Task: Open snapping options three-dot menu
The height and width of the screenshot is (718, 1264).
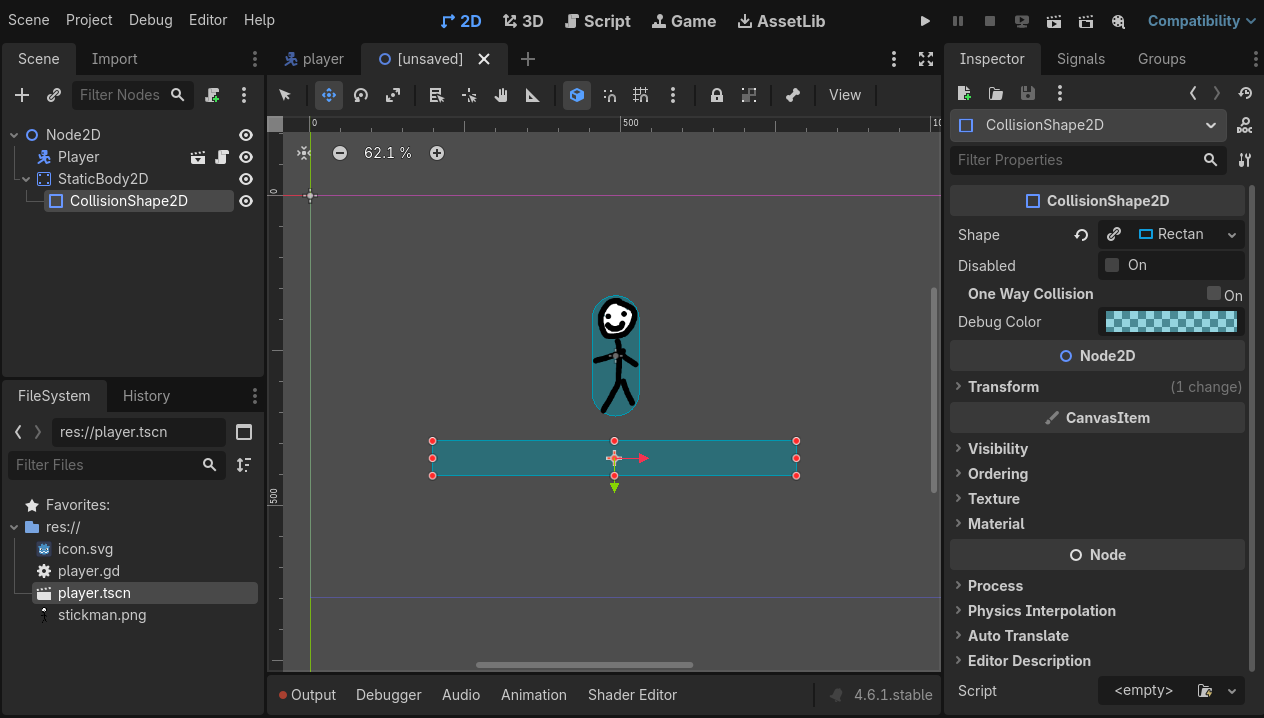Action: pyautogui.click(x=673, y=95)
